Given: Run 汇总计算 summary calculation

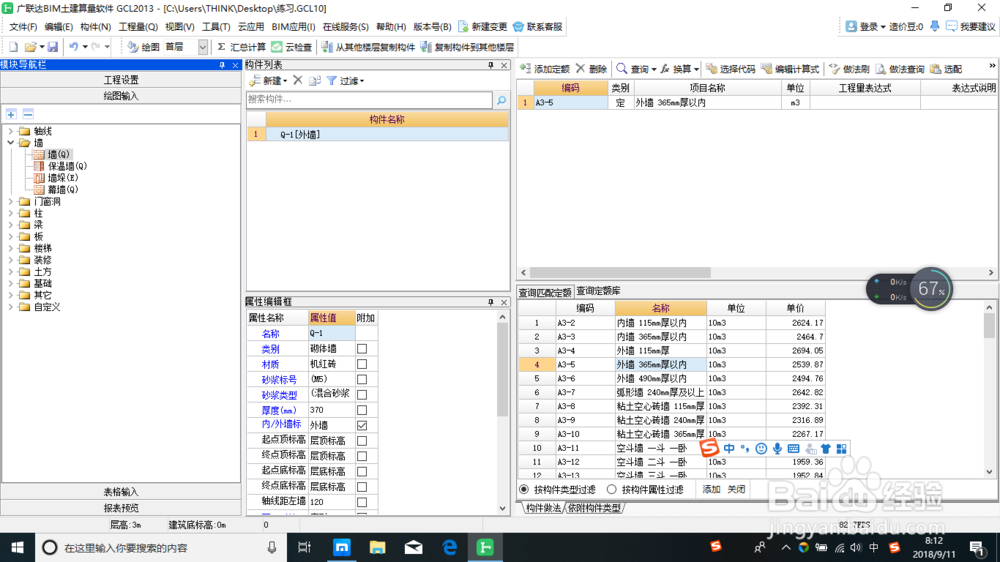Looking at the screenshot, I should pyautogui.click(x=241, y=47).
